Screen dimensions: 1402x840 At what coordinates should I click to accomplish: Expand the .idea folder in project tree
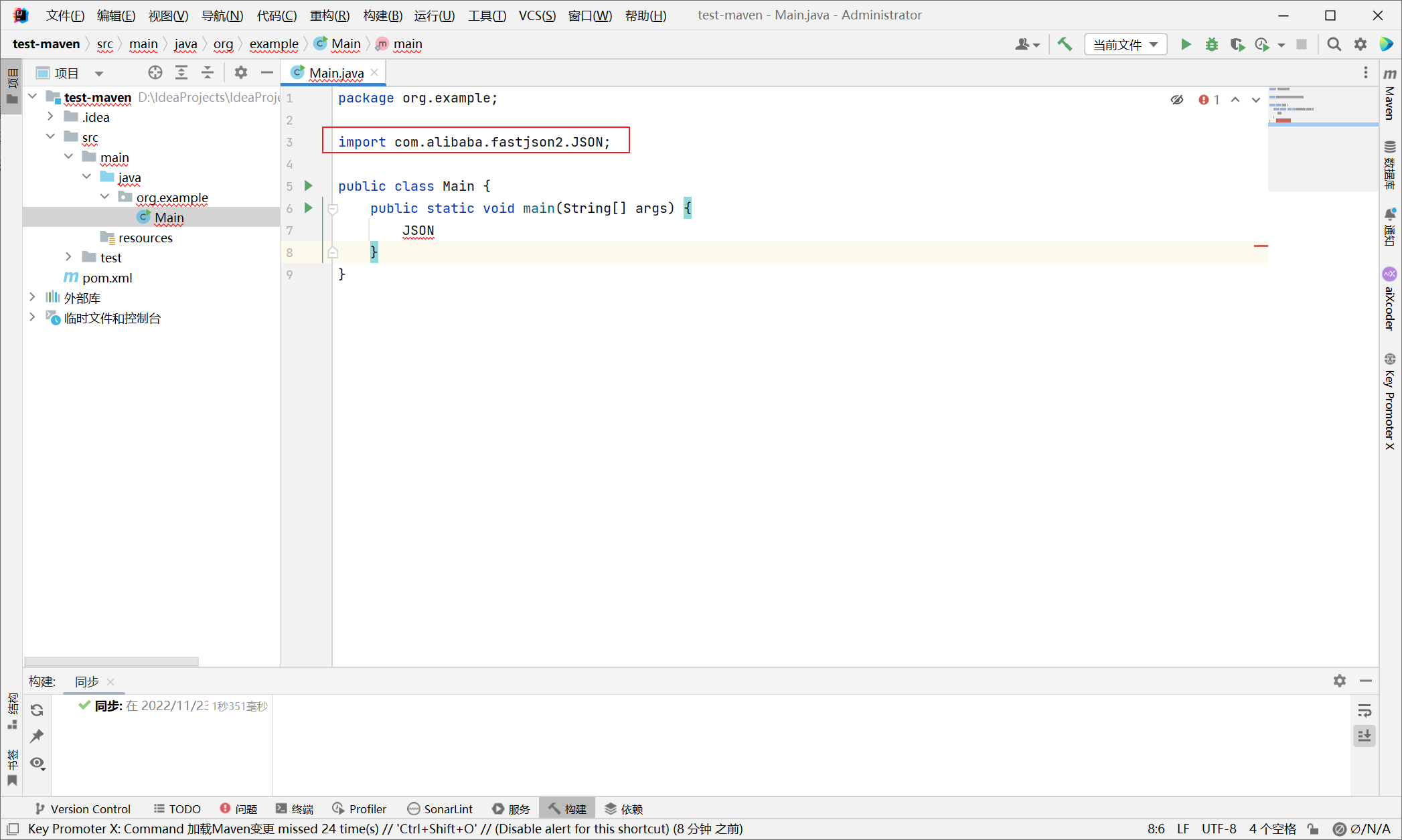tap(51, 117)
